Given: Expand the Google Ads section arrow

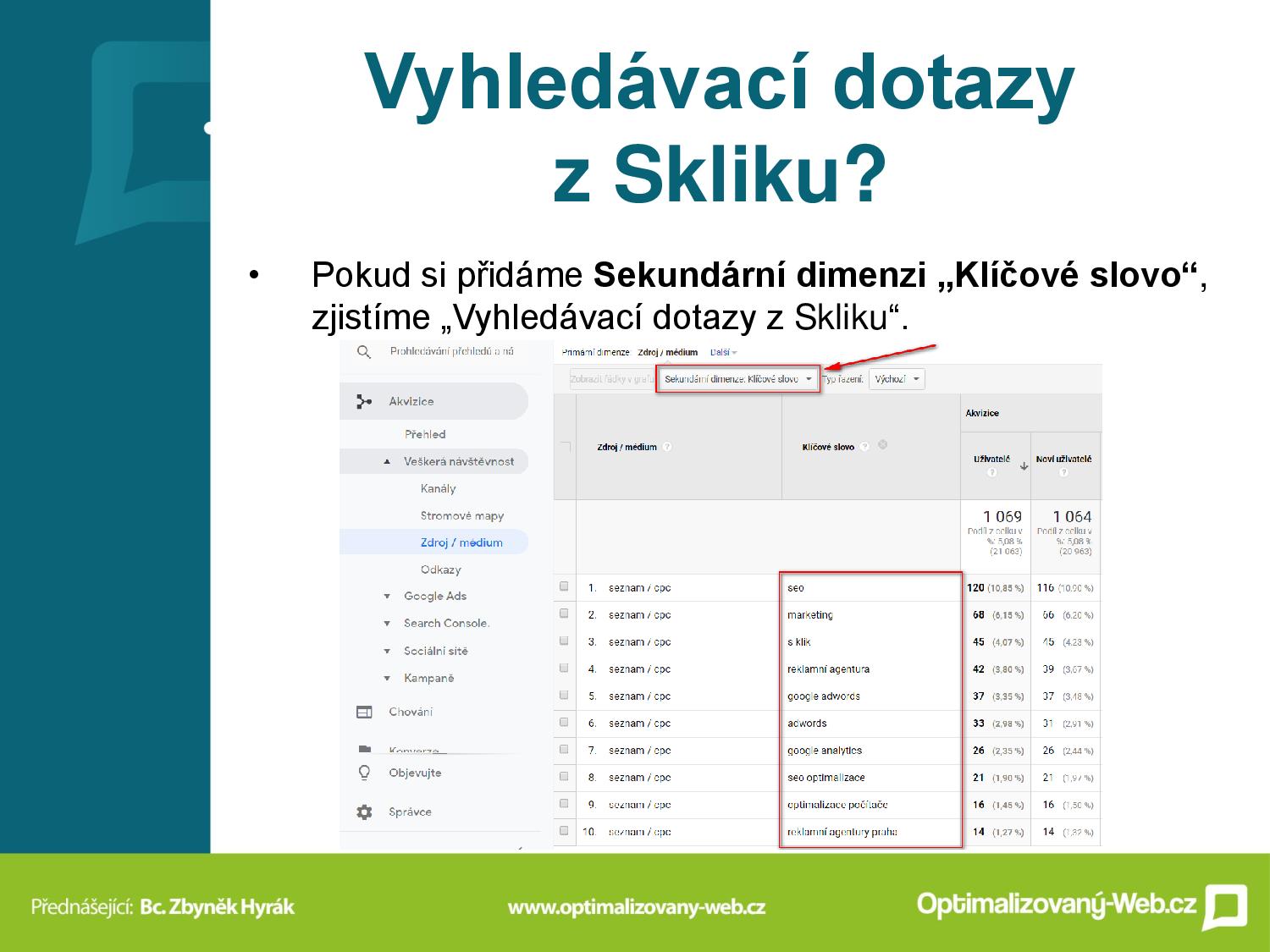Looking at the screenshot, I should (x=387, y=597).
